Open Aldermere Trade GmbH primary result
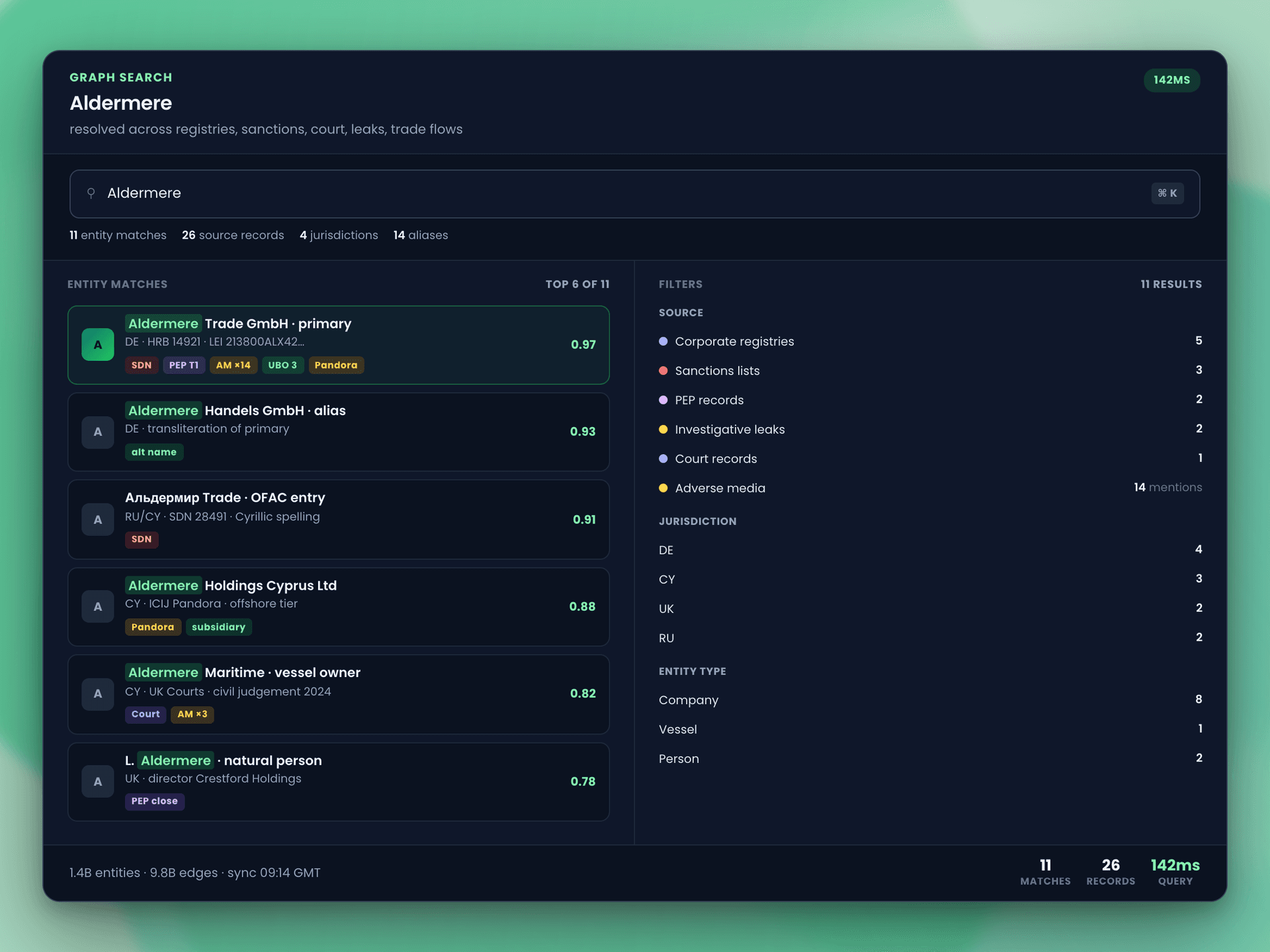This screenshot has height=952, width=1270. point(338,344)
